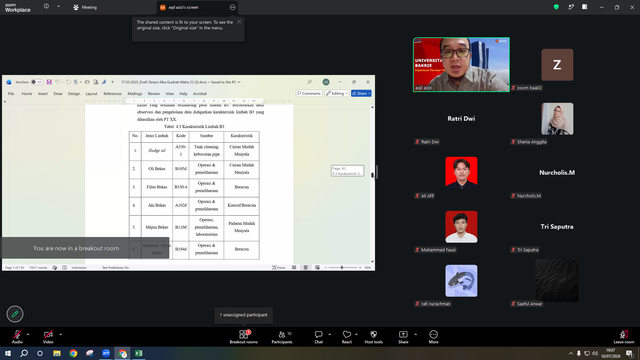Open the React hearts icon
Screen dimensions: 640x360
(347, 334)
